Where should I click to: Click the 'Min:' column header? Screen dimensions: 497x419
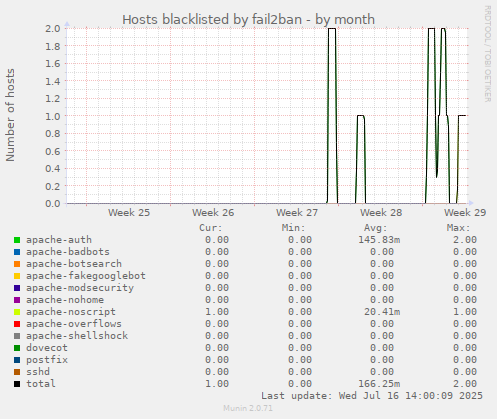click(x=294, y=228)
